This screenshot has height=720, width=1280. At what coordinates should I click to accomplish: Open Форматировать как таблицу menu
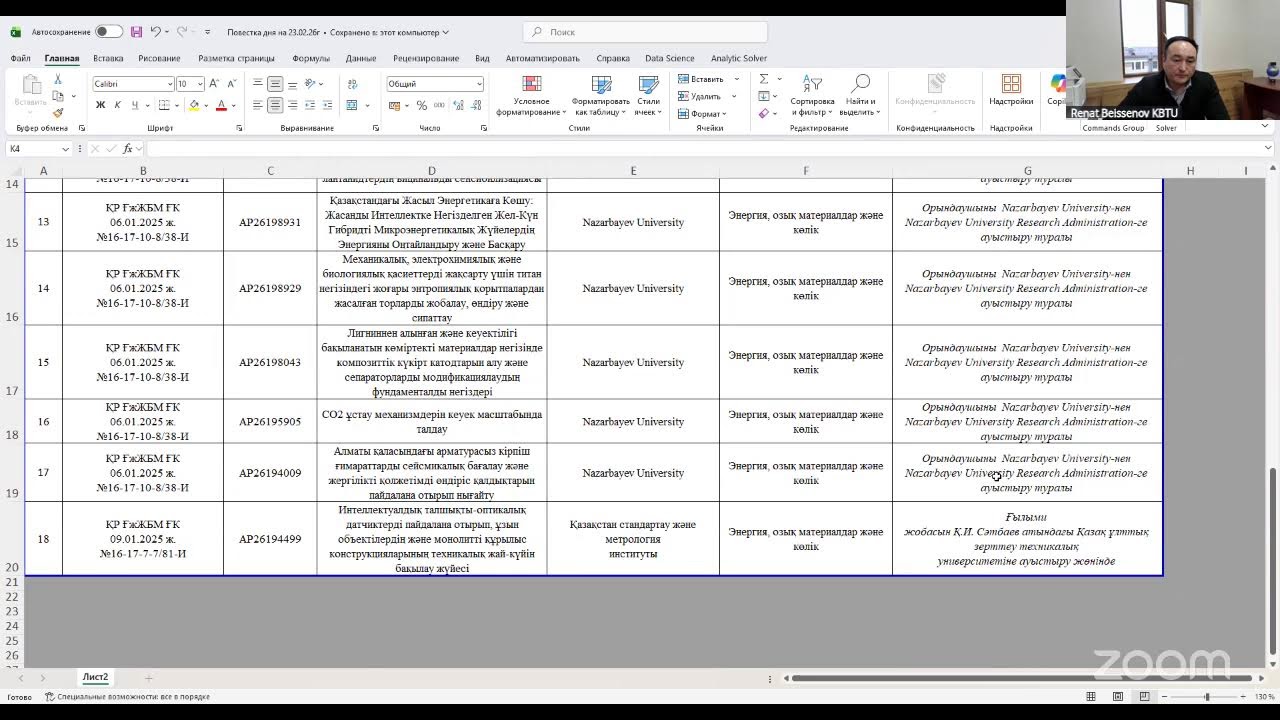(601, 95)
